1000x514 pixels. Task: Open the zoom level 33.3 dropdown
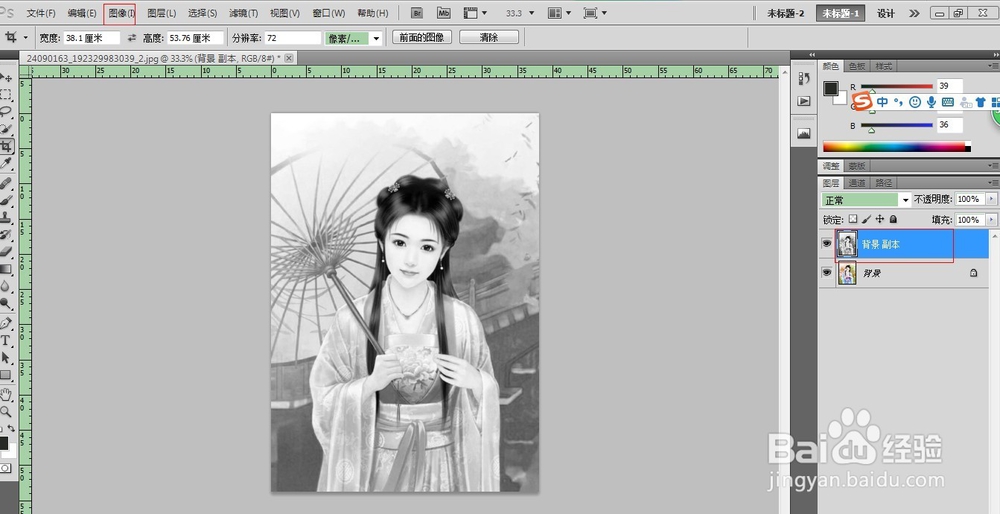(532, 13)
